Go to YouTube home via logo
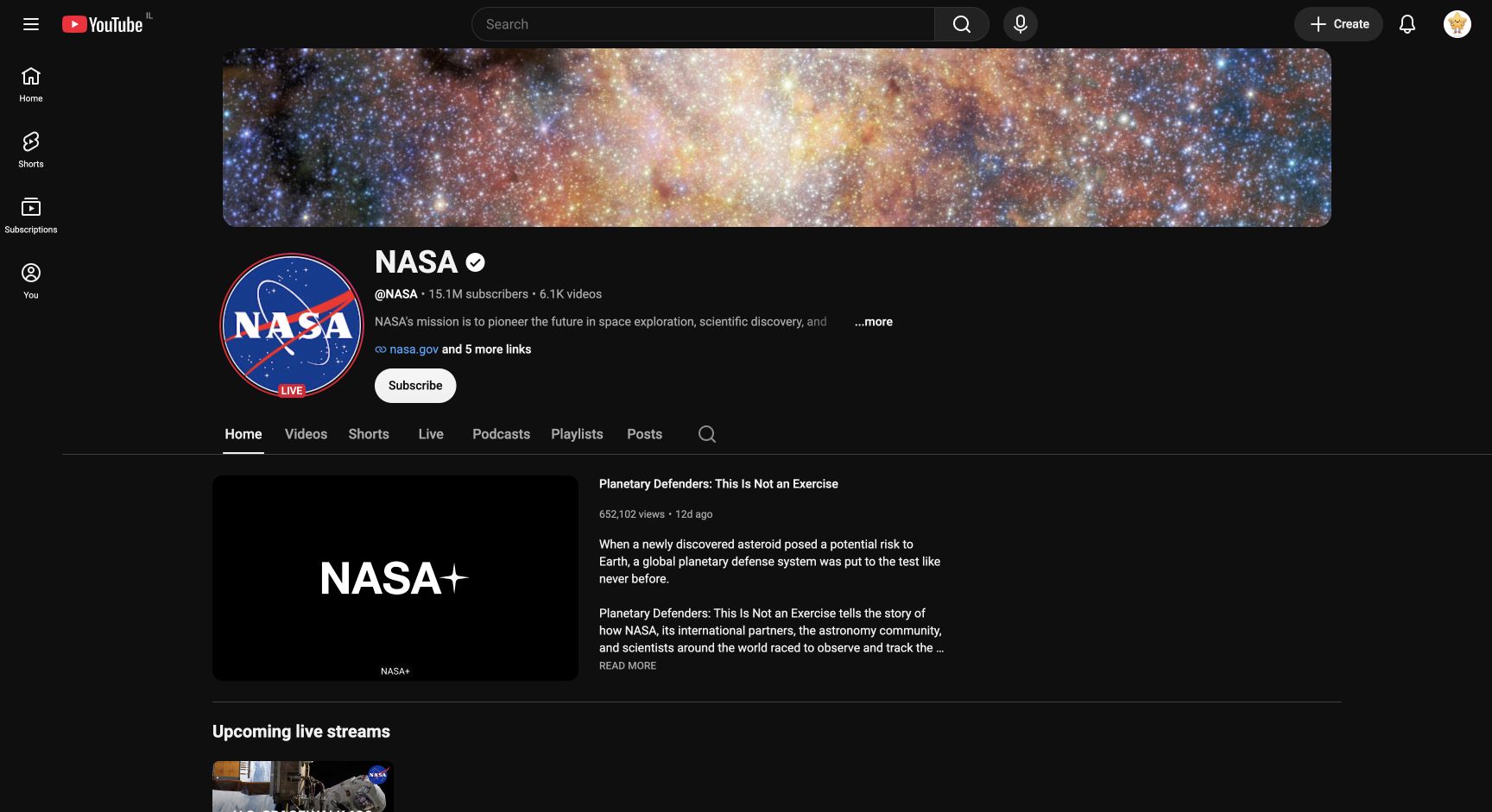1492x812 pixels. pyautogui.click(x=102, y=24)
